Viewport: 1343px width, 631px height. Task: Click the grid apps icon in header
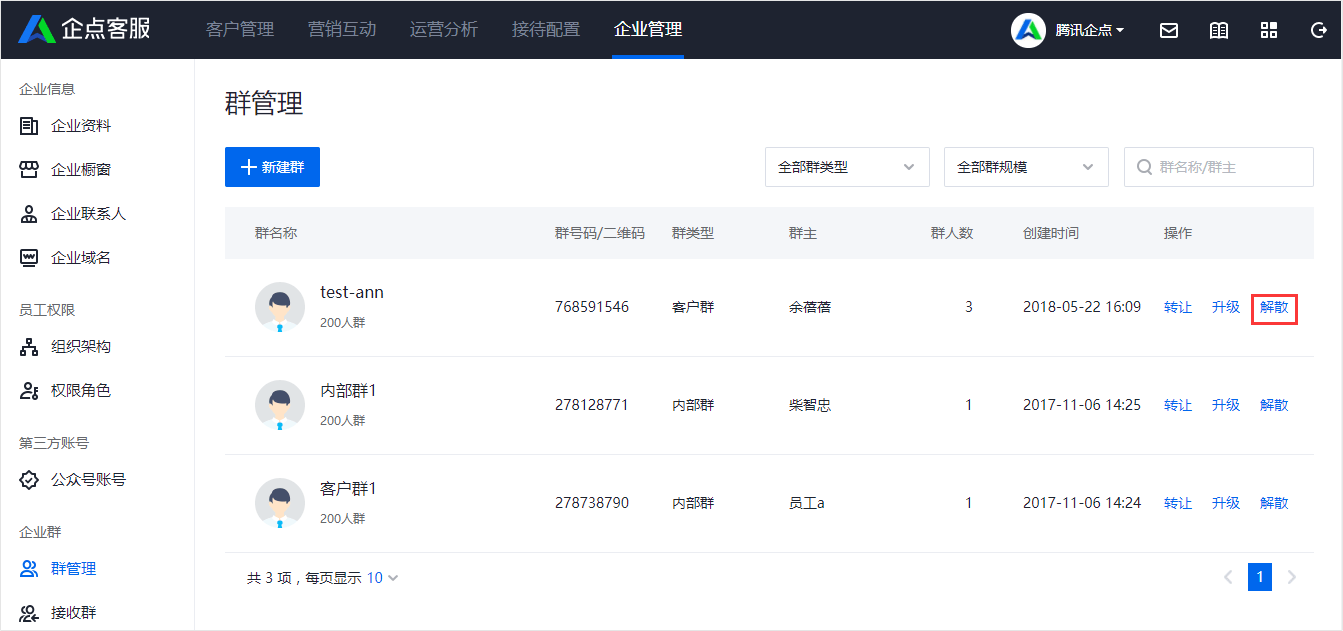point(1268,30)
